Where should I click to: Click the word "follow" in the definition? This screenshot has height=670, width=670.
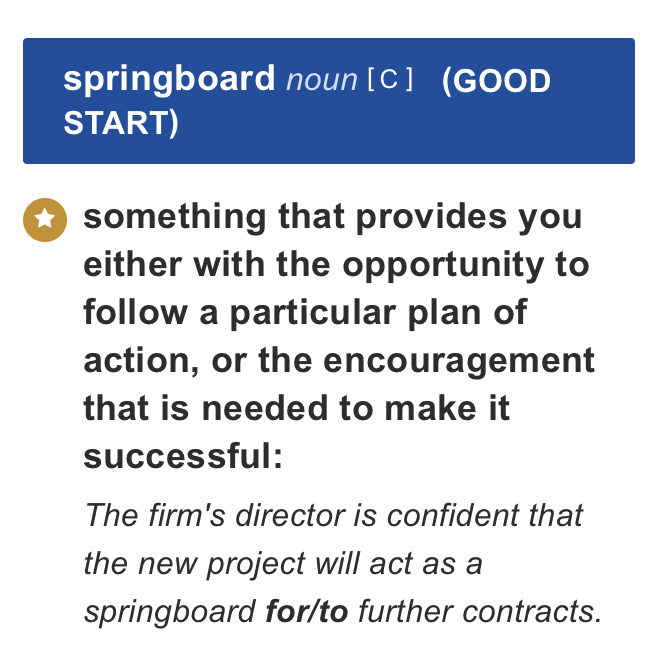coord(135,313)
